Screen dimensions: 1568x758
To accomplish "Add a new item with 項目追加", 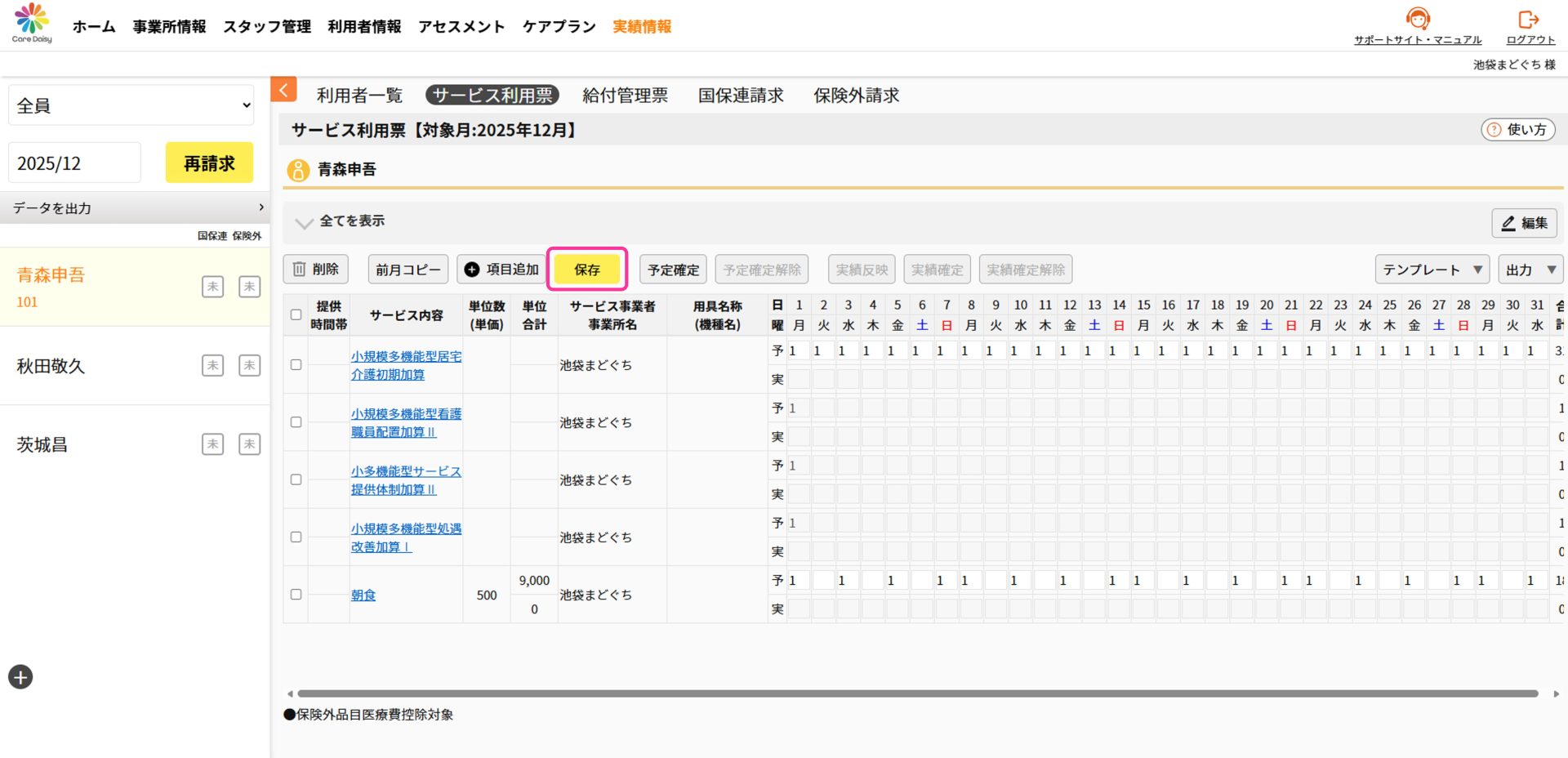I will tap(501, 270).
